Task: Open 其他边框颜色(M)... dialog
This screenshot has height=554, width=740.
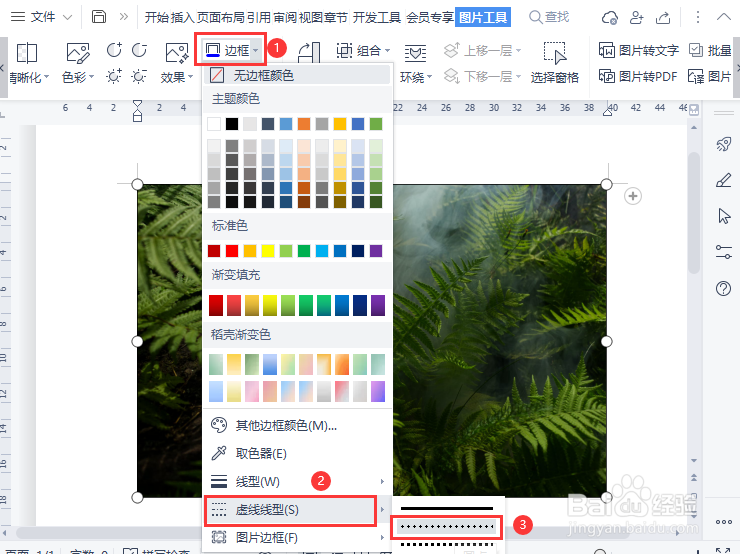Action: 297,426
